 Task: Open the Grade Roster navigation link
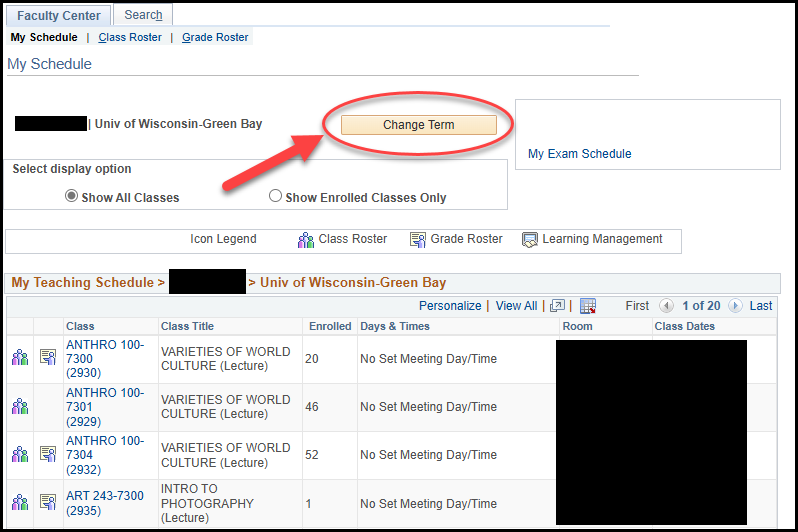(x=215, y=38)
